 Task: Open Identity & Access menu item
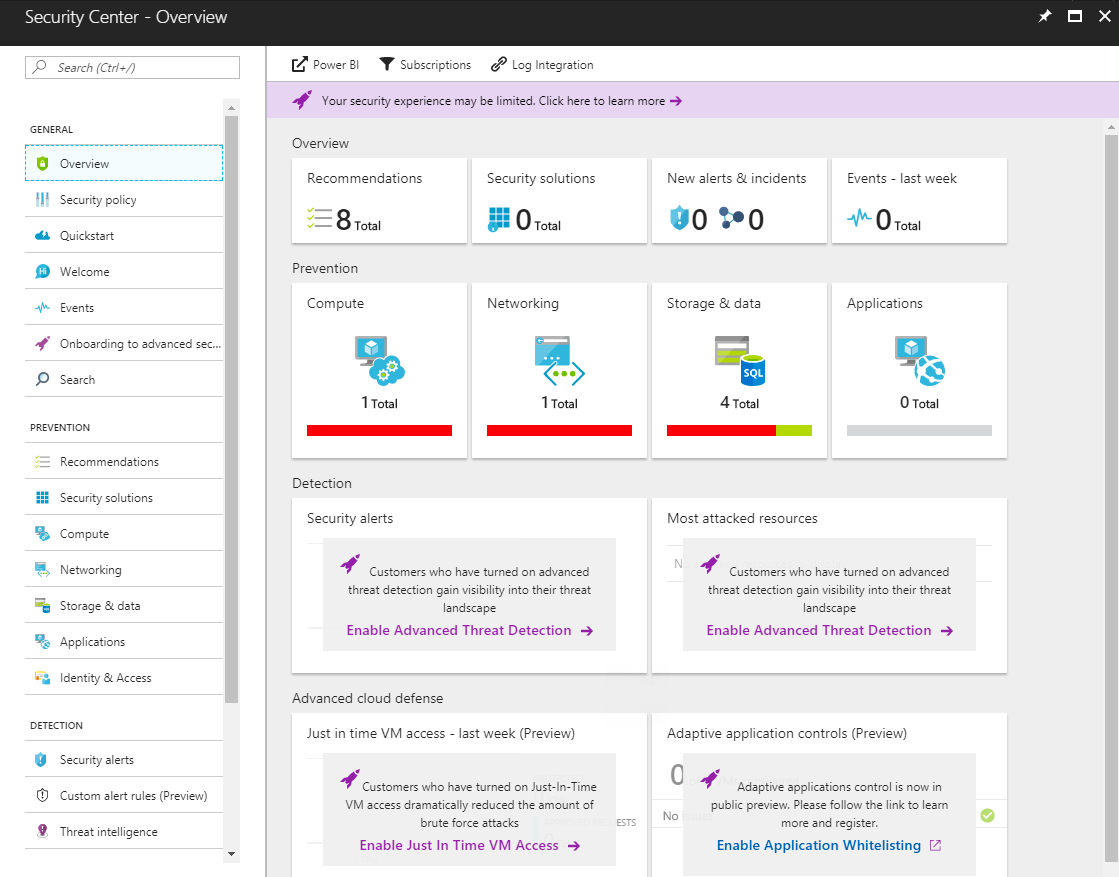click(105, 678)
